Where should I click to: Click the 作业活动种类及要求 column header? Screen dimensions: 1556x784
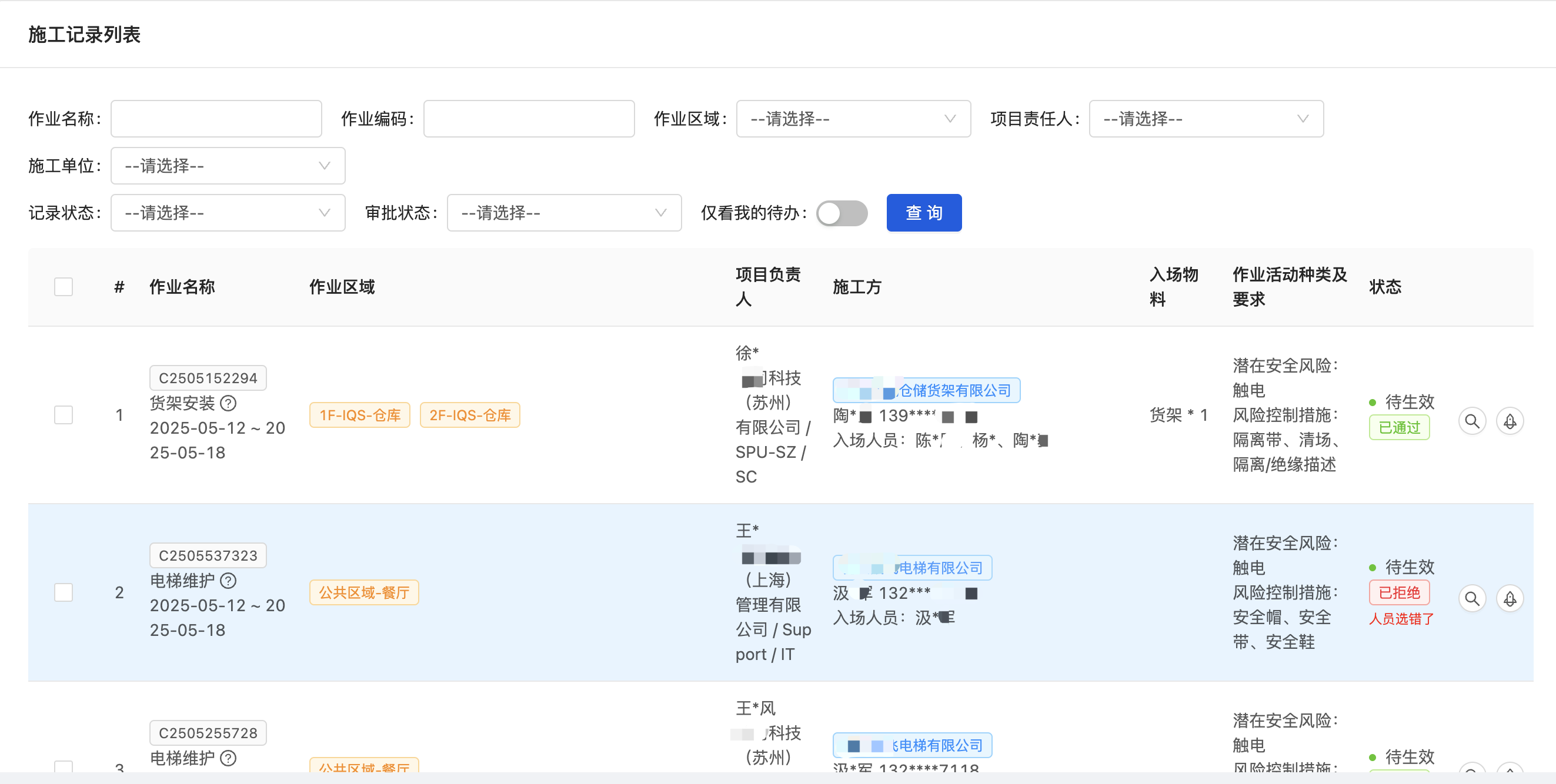pyautogui.click(x=1290, y=287)
